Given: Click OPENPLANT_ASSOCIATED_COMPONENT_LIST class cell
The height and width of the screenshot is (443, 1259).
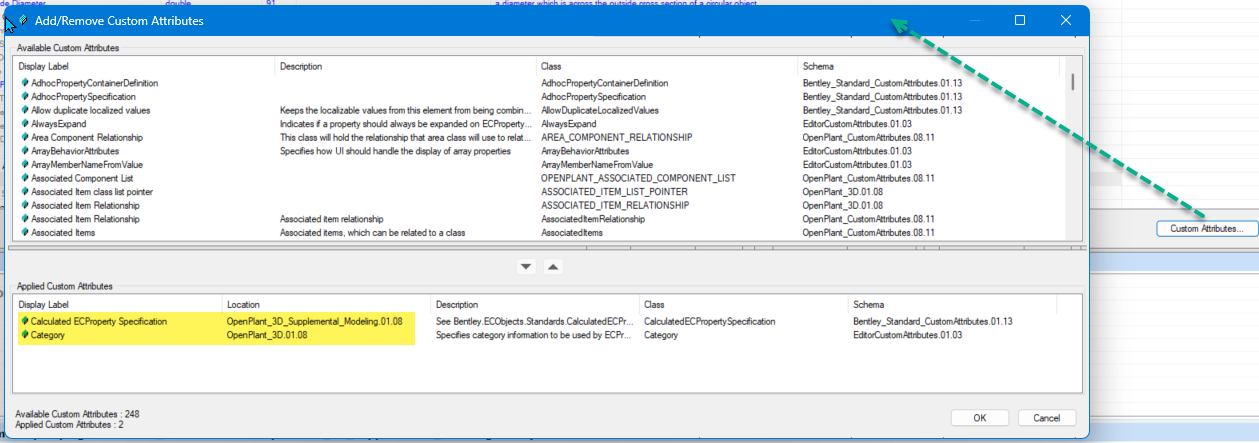Looking at the screenshot, I should coord(638,178).
